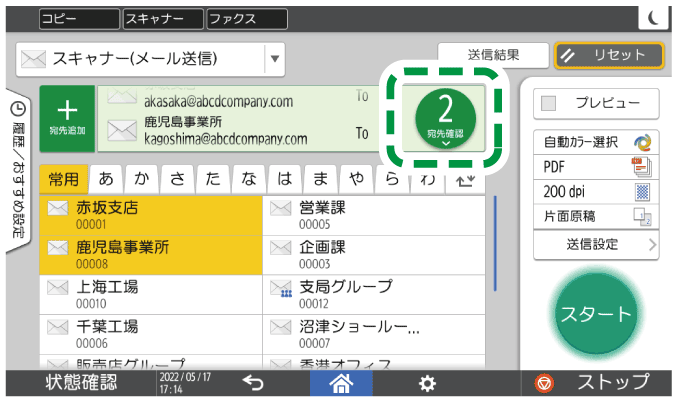675x400 pixels.
Task: Open 送信設定 send settings
Action: click(x=596, y=245)
